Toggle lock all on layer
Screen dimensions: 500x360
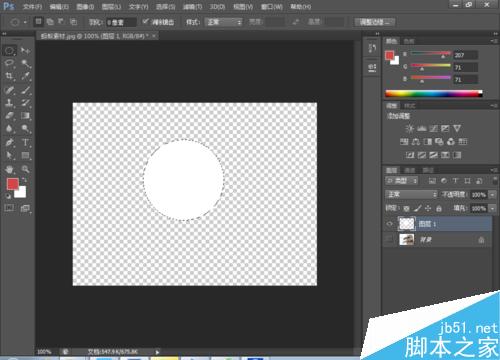pyautogui.click(x=439, y=209)
